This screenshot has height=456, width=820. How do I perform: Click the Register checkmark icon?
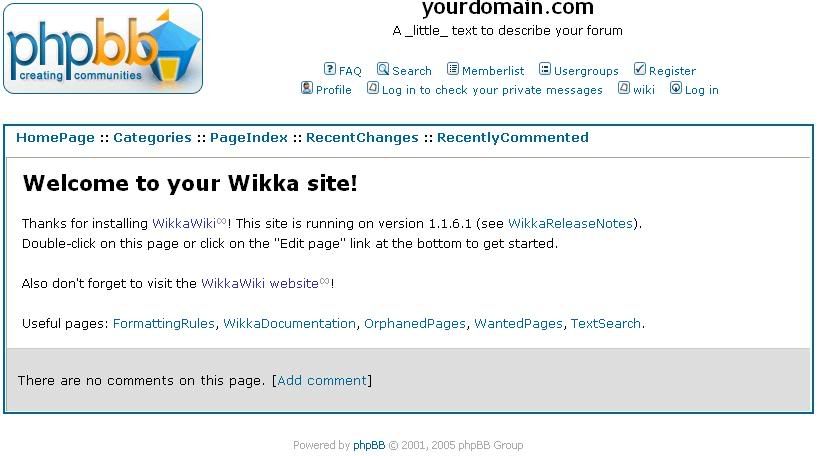640,69
